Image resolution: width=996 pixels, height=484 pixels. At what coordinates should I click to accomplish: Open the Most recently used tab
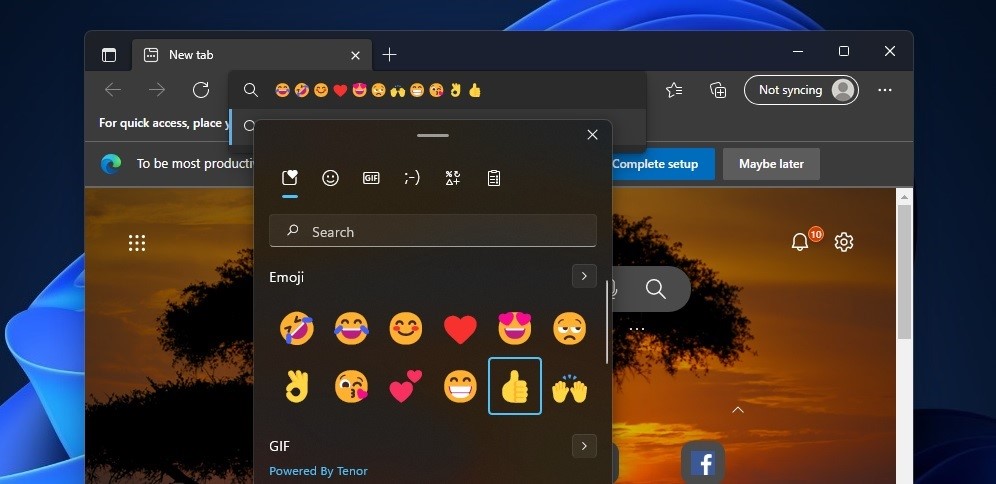click(x=290, y=178)
